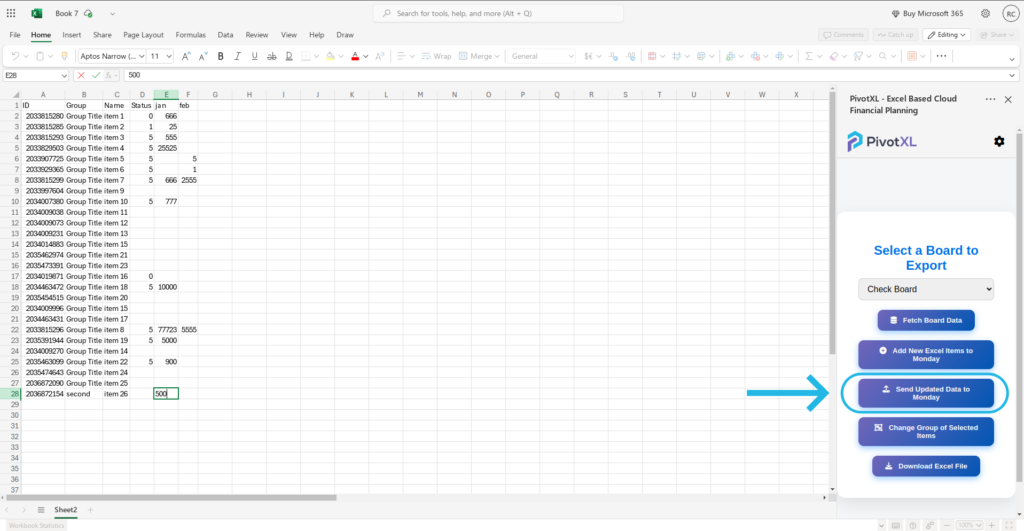Cancel the formula entry with red X

(81, 75)
